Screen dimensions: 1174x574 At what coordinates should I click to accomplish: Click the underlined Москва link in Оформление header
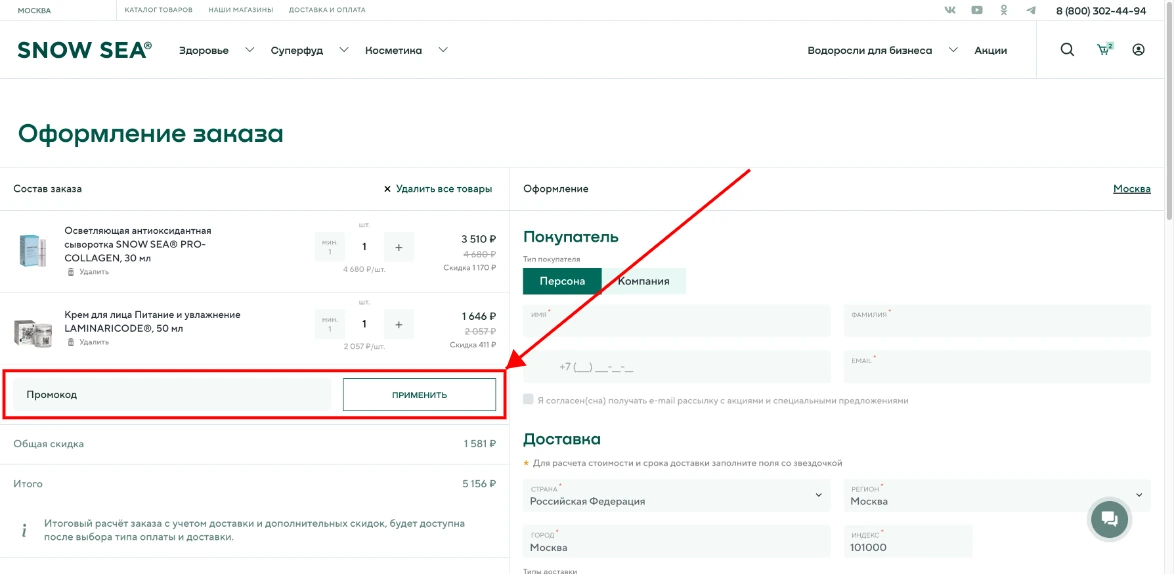(1131, 189)
